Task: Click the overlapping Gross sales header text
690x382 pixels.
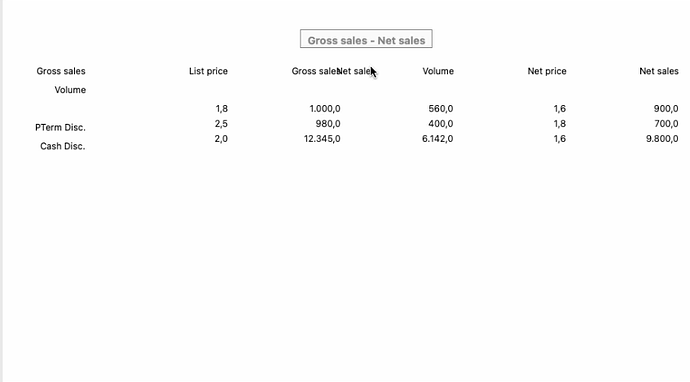Action: [315, 71]
